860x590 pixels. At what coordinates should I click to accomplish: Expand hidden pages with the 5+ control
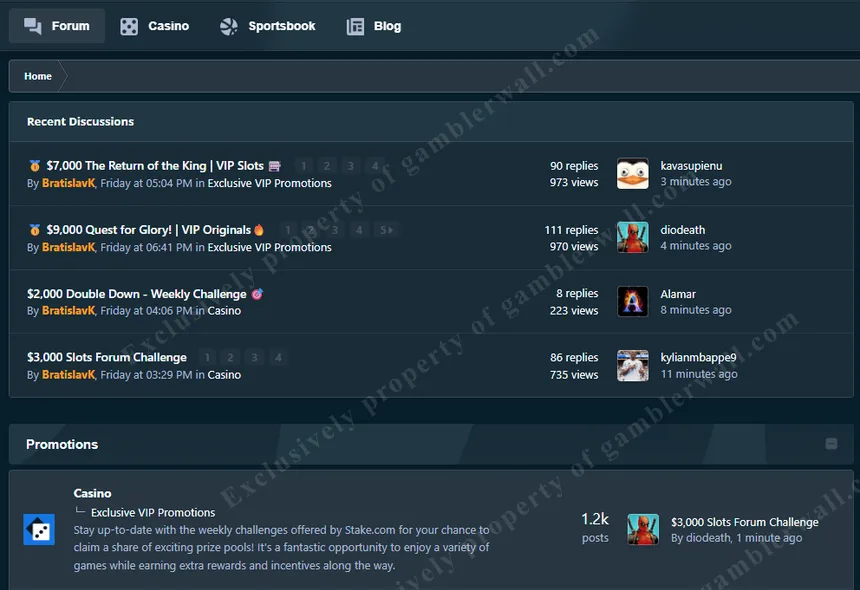(385, 229)
